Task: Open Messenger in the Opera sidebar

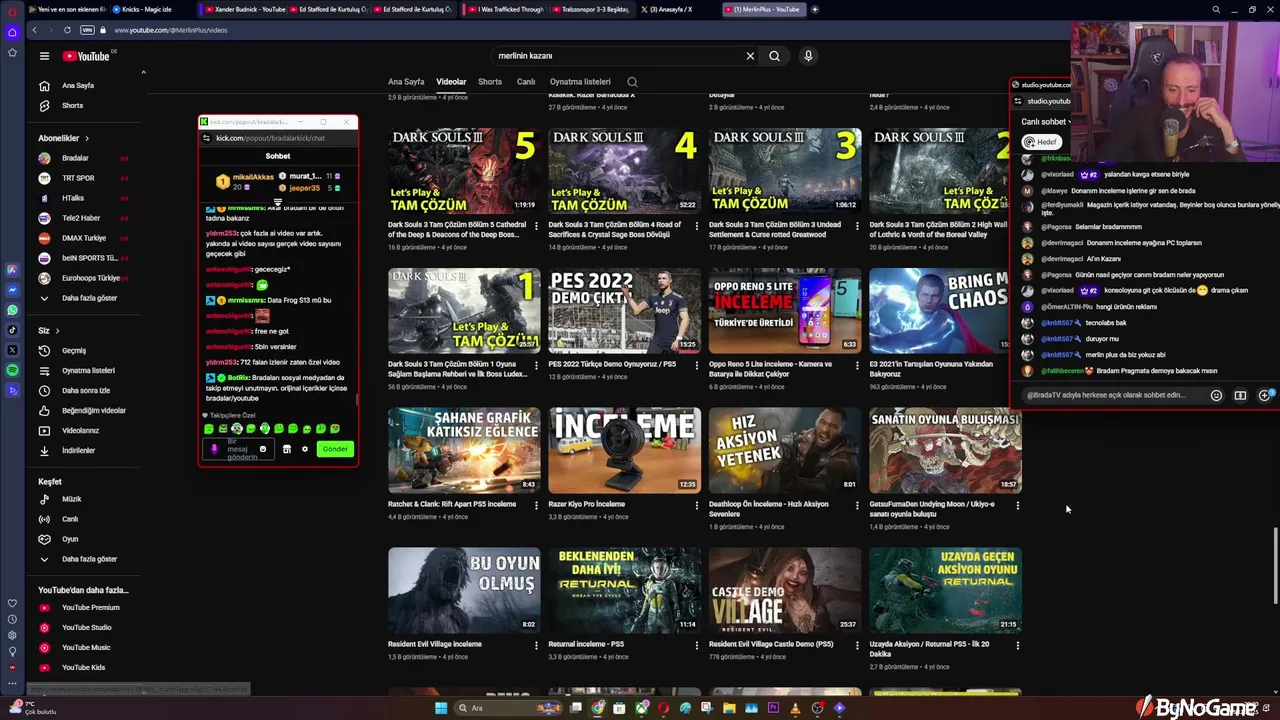Action: tap(12, 290)
